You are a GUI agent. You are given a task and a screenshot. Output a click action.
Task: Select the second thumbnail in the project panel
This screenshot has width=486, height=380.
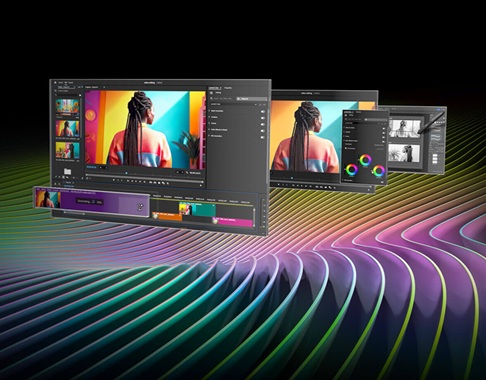point(67,128)
